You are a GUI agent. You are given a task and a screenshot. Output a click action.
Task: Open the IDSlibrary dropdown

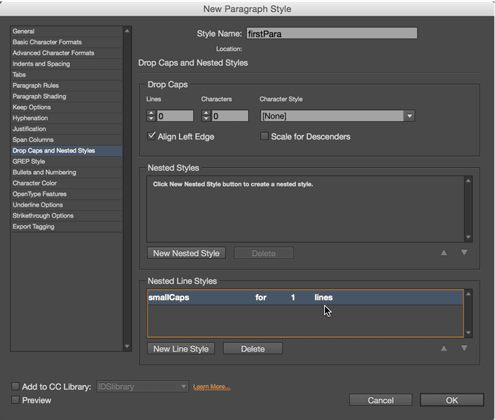142,387
